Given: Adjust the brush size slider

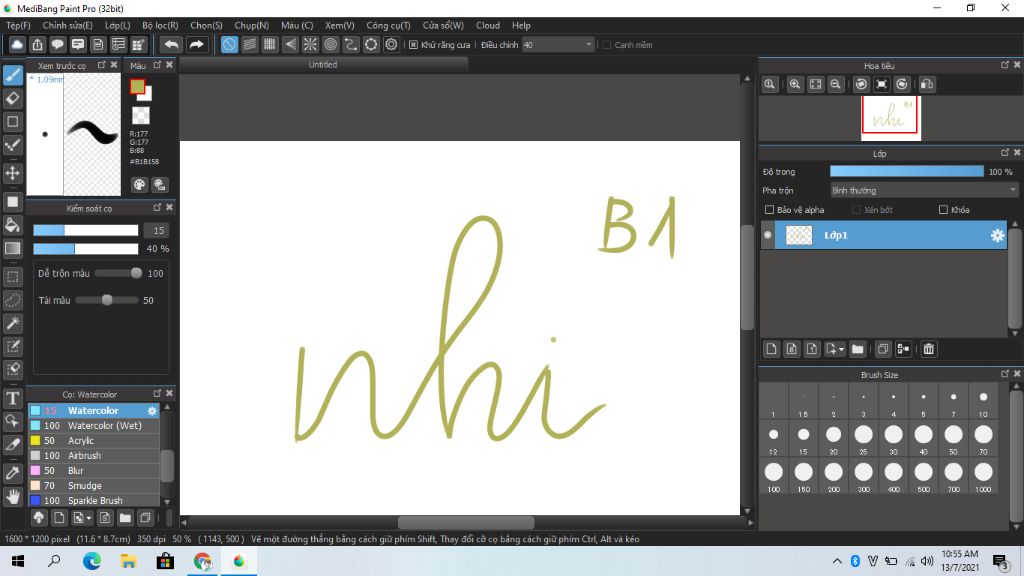Looking at the screenshot, I should pyautogui.click(x=86, y=231).
